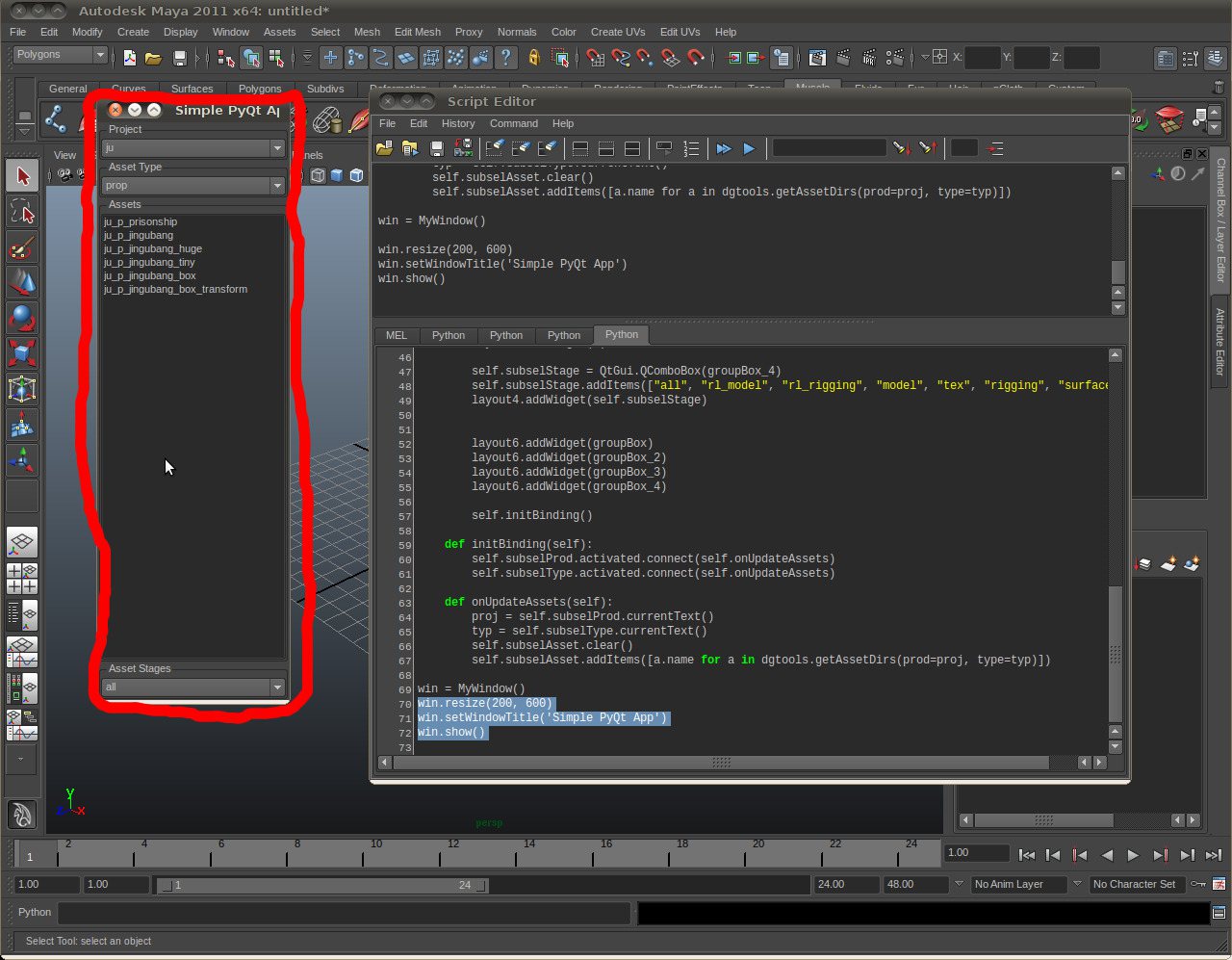Open the Surfaces shelf tab

(192, 89)
